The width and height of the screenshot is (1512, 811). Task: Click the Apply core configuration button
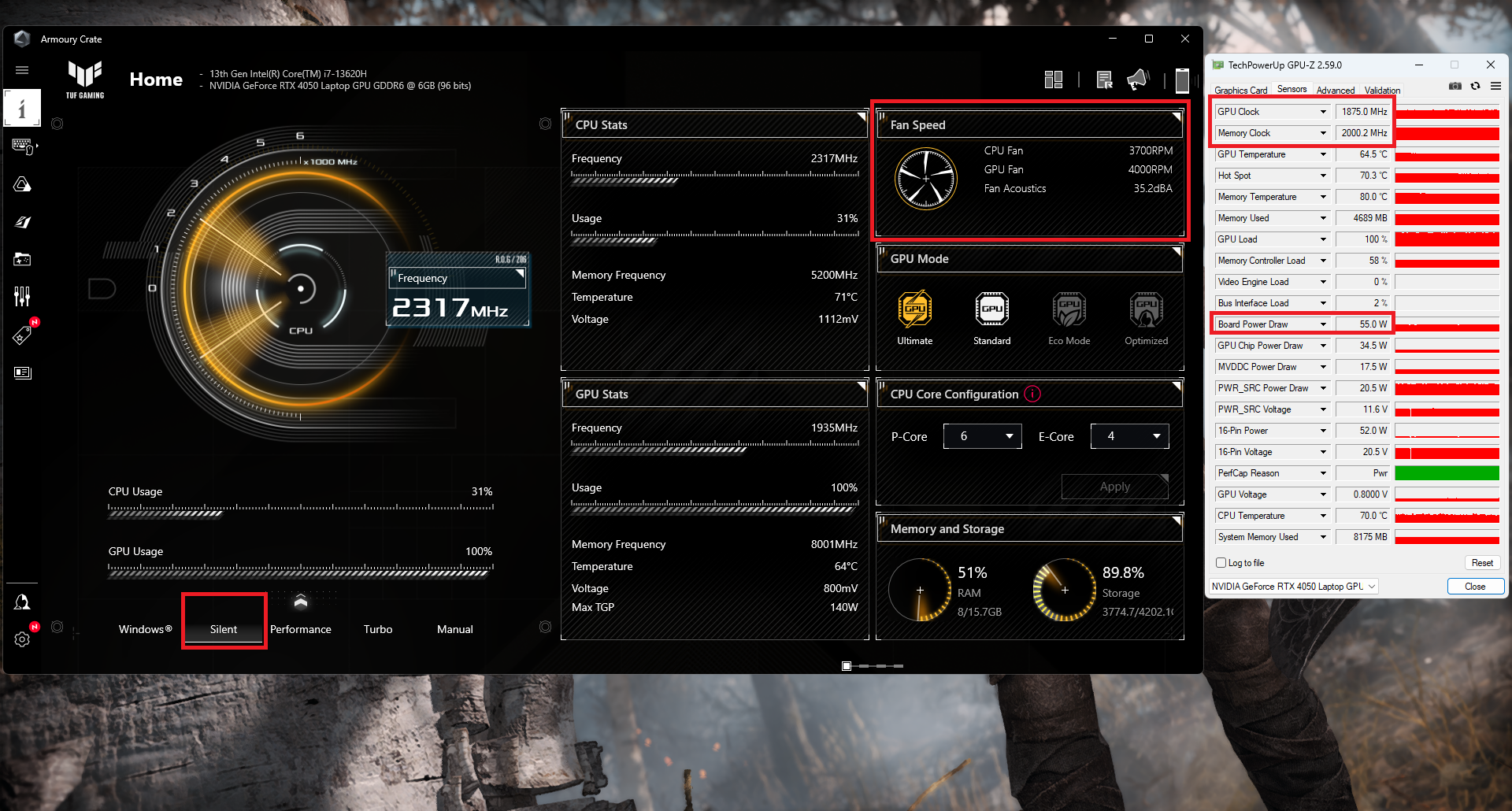click(x=1114, y=487)
